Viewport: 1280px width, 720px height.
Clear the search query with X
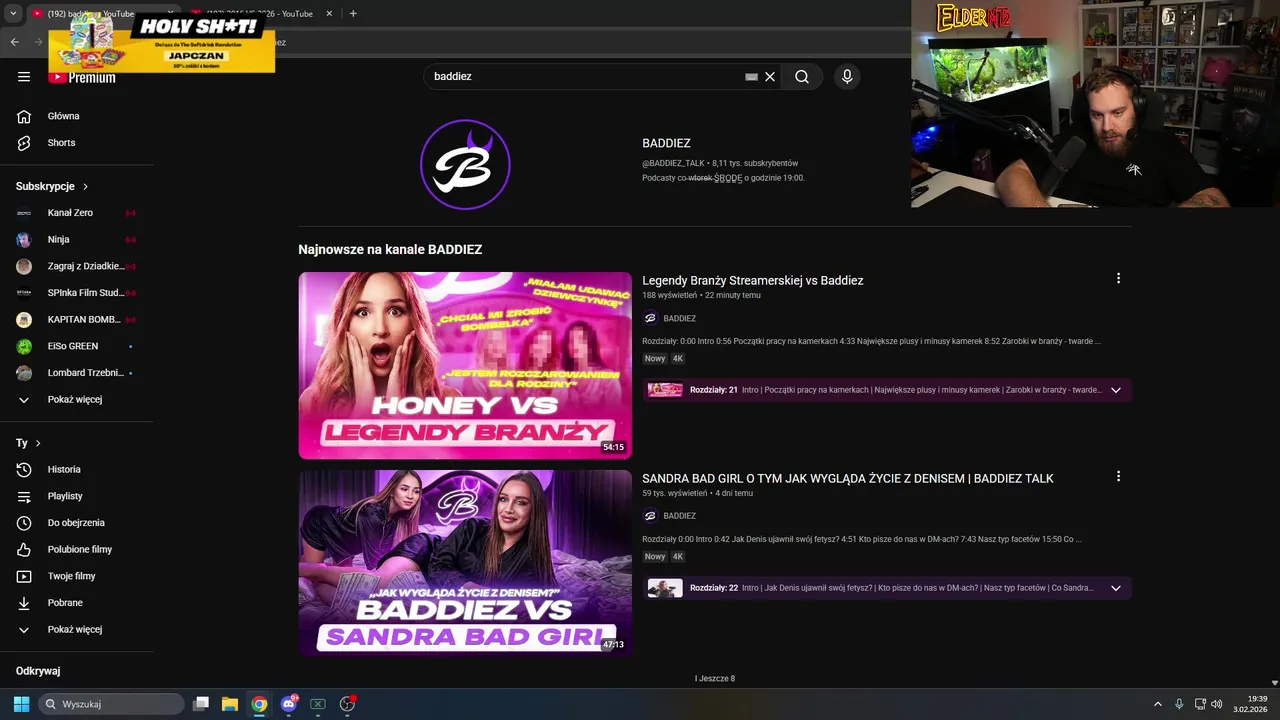(x=770, y=77)
